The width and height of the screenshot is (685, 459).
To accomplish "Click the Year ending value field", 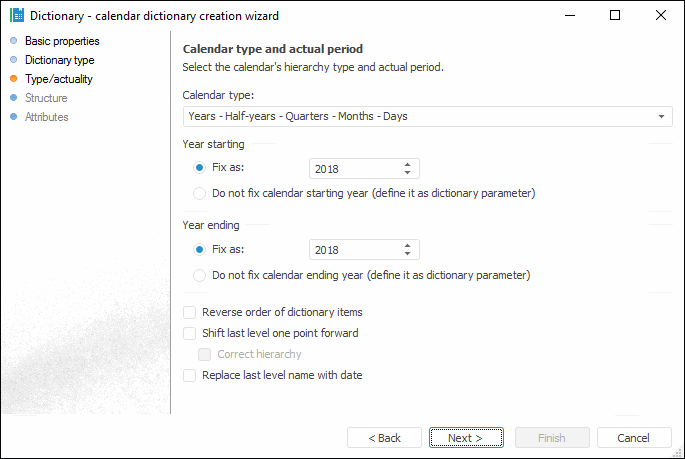I will [x=355, y=250].
